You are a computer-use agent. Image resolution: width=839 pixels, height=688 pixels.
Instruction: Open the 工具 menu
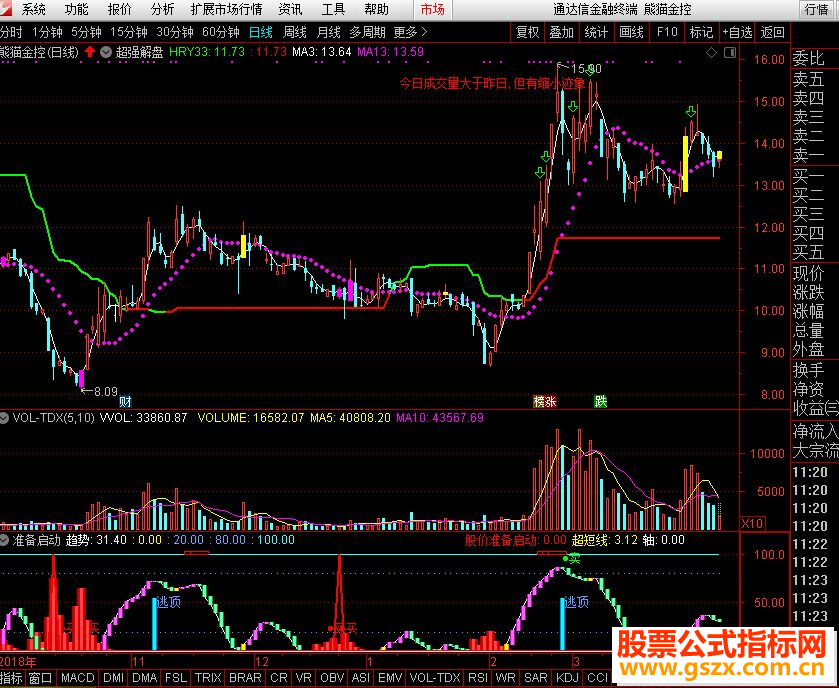click(x=333, y=9)
